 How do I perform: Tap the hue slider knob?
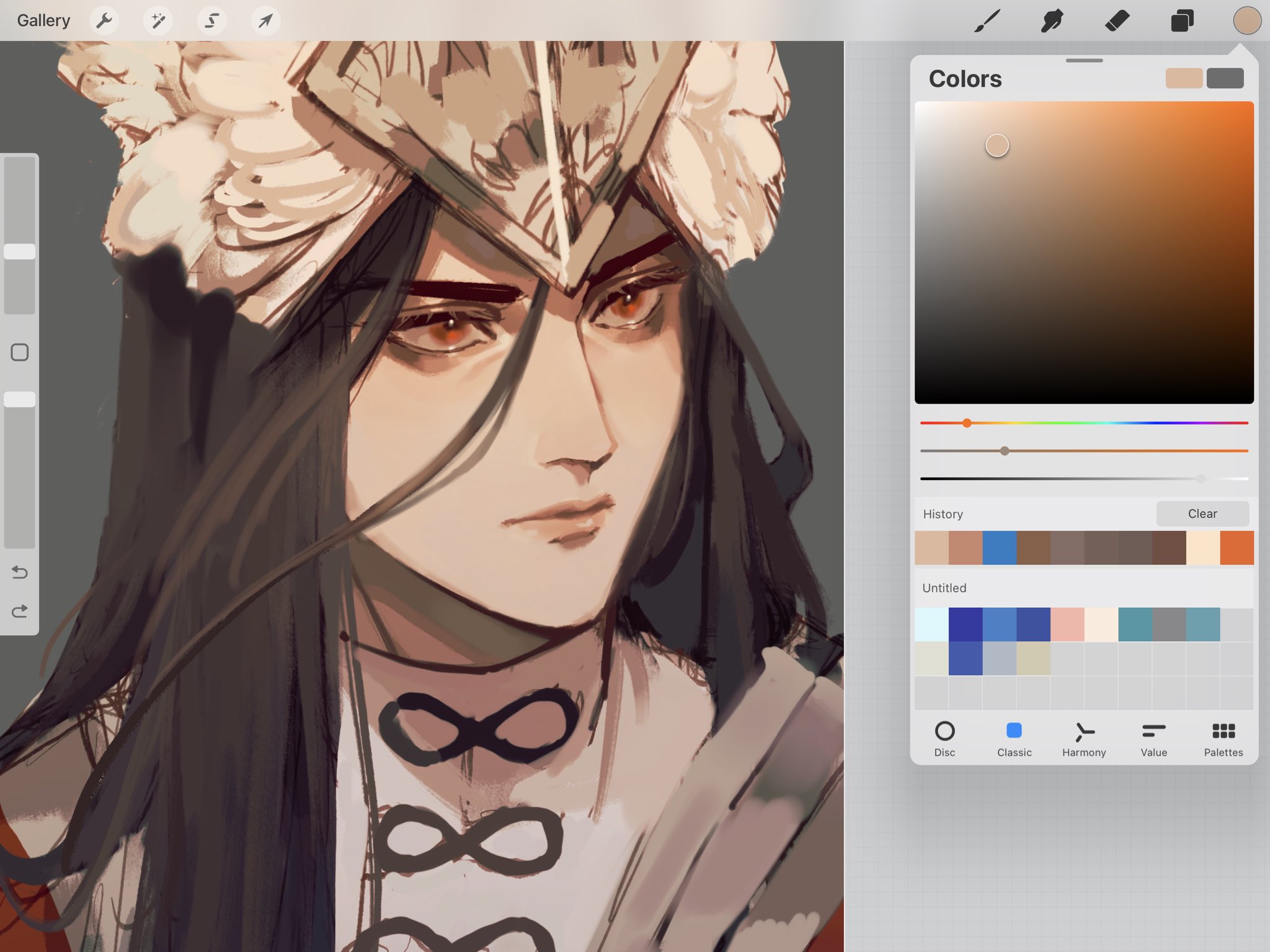pos(967,423)
